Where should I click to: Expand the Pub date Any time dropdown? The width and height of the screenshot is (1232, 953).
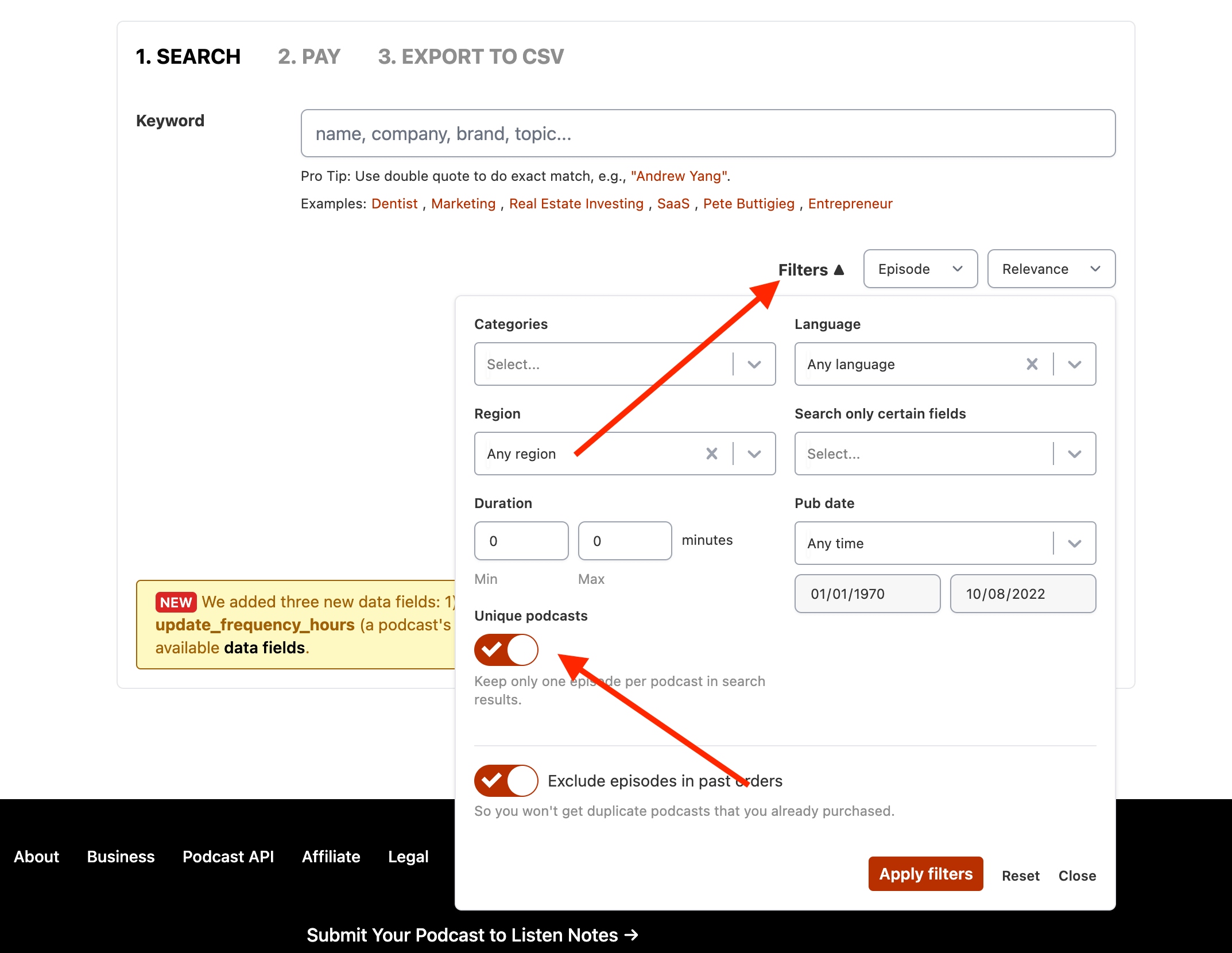[1075, 543]
